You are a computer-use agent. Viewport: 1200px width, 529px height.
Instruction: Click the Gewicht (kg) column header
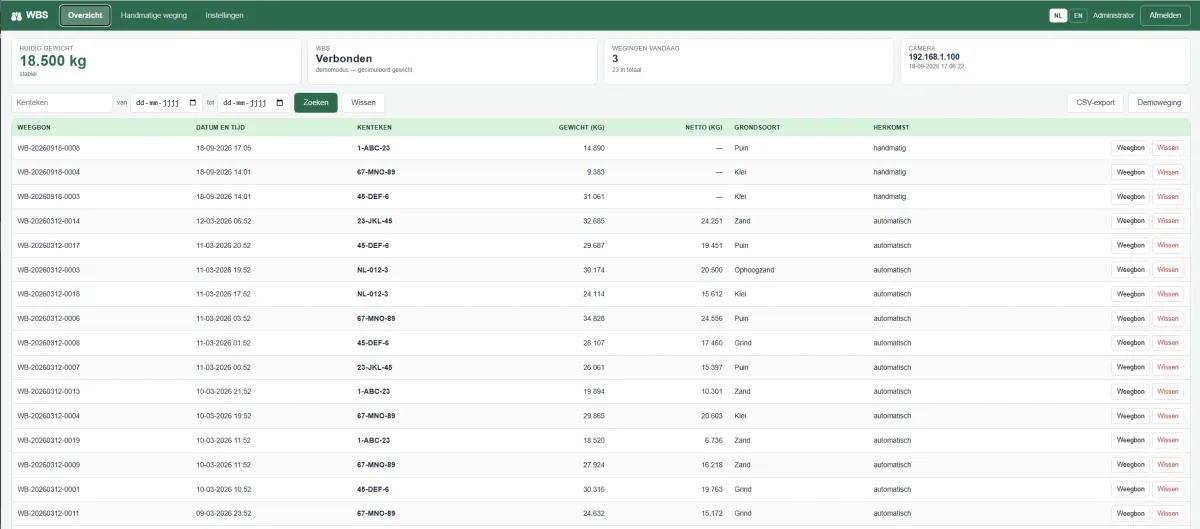581,128
